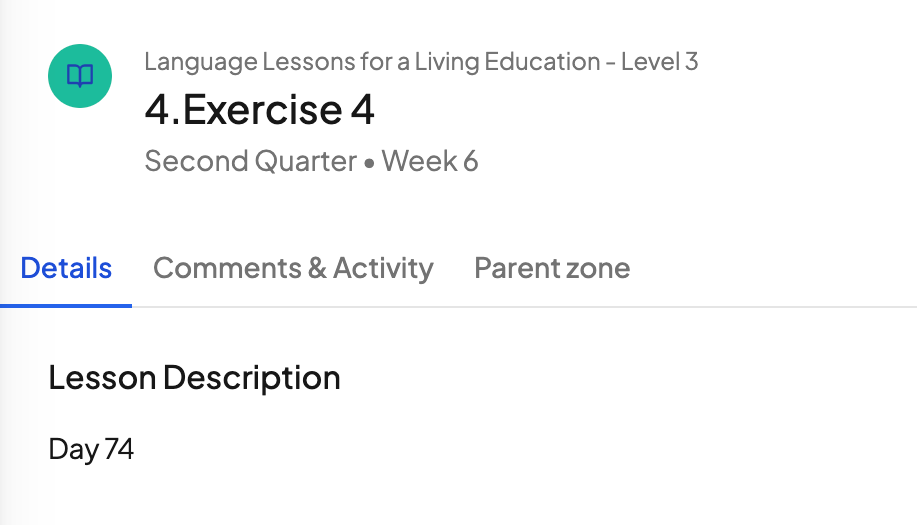917x525 pixels.
Task: Open the Parent zone tab
Action: click(552, 268)
